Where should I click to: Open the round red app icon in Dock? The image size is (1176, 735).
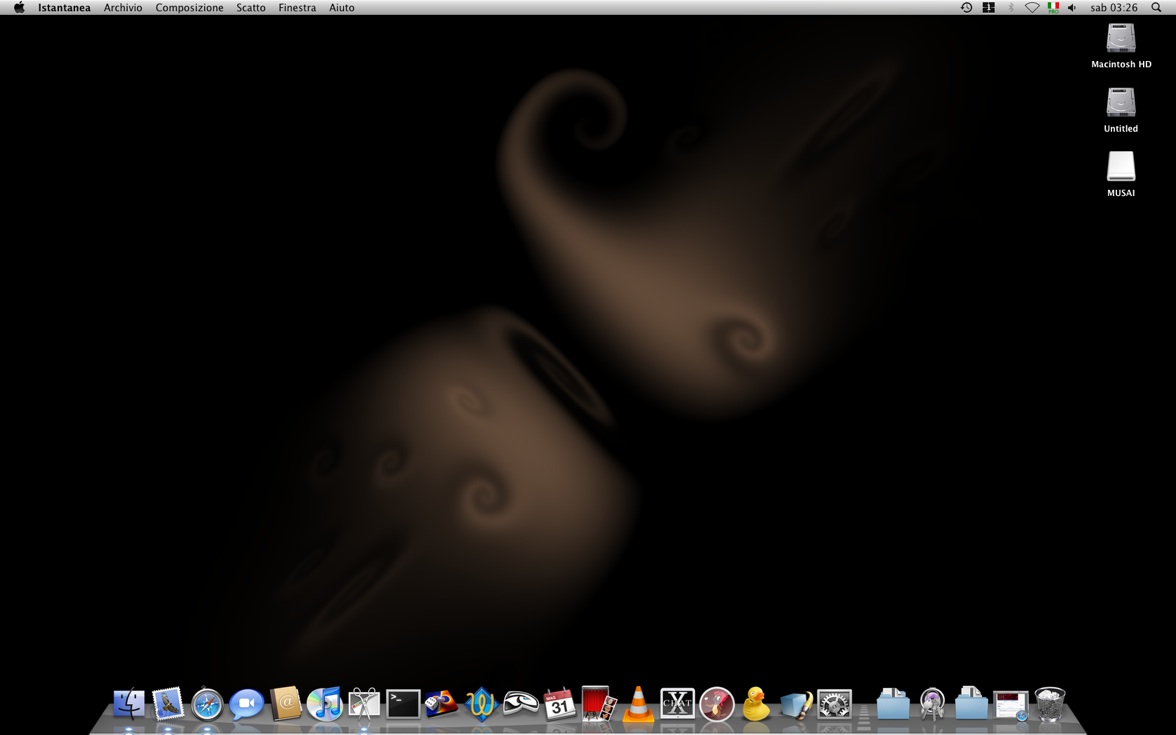(716, 704)
